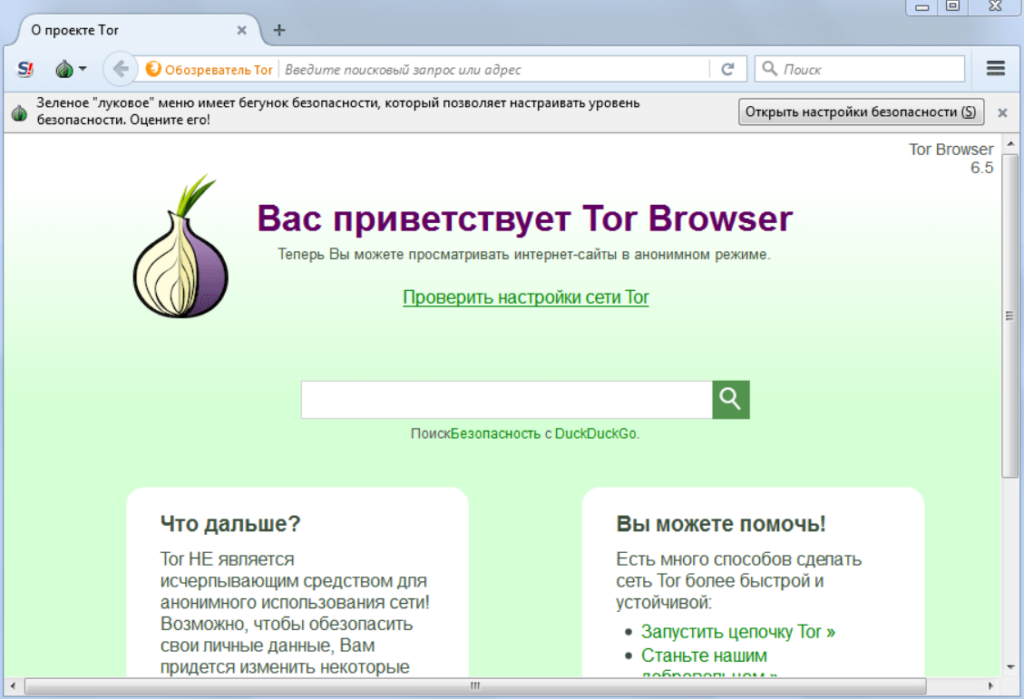Open the Проверить настройки сети Tor link
This screenshot has height=699, width=1024.
(525, 298)
